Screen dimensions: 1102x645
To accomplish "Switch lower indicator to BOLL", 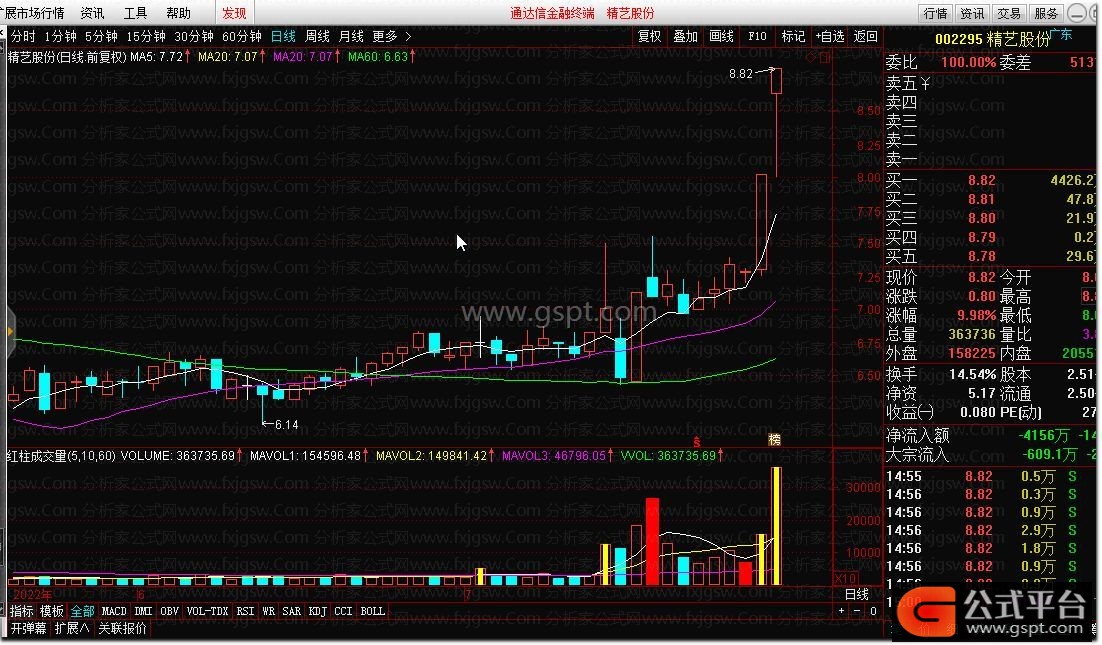I will click(372, 611).
